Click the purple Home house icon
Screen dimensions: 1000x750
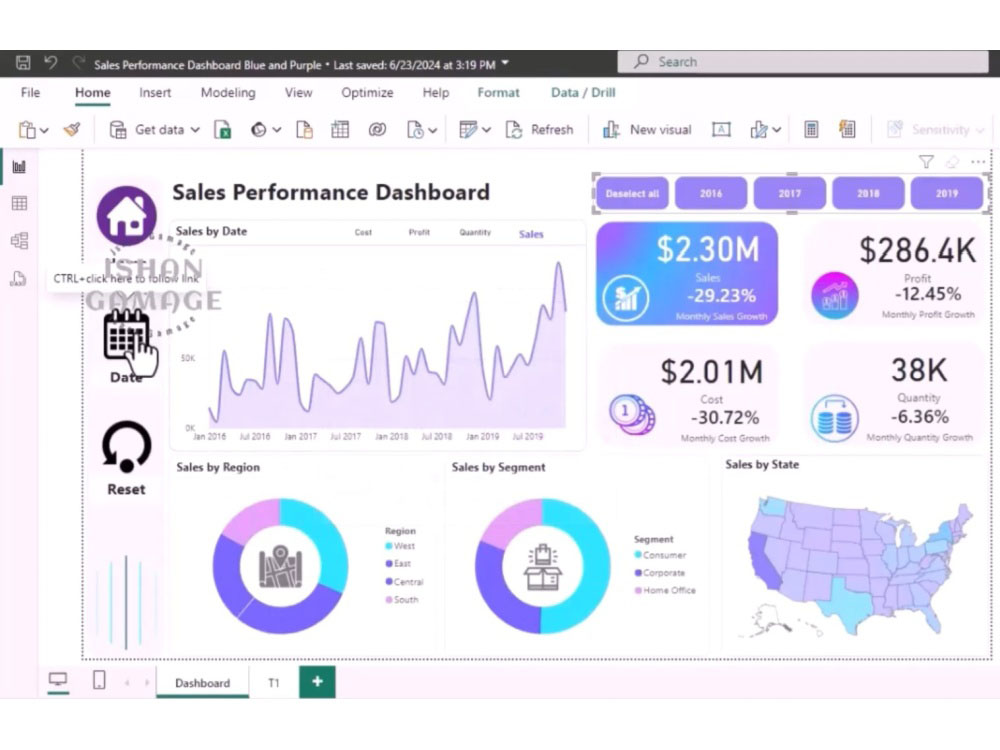(x=127, y=216)
